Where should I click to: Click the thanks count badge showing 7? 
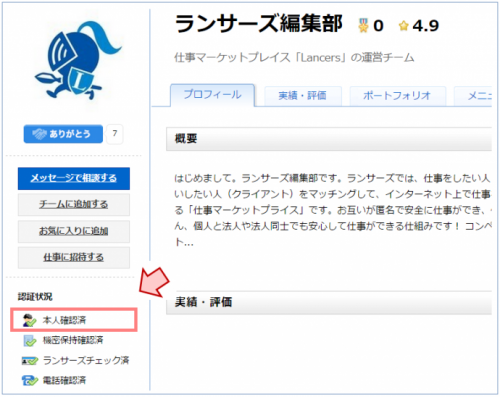pos(115,134)
